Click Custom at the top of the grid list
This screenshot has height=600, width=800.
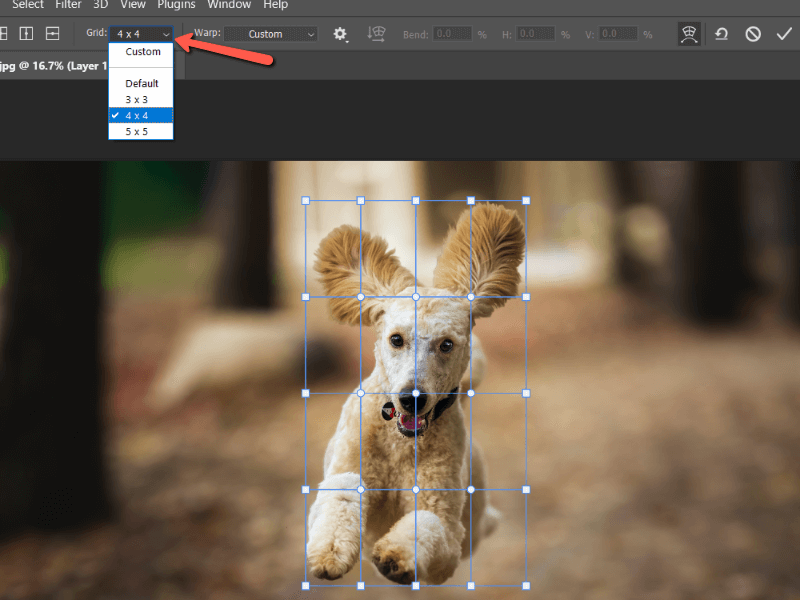point(141,51)
